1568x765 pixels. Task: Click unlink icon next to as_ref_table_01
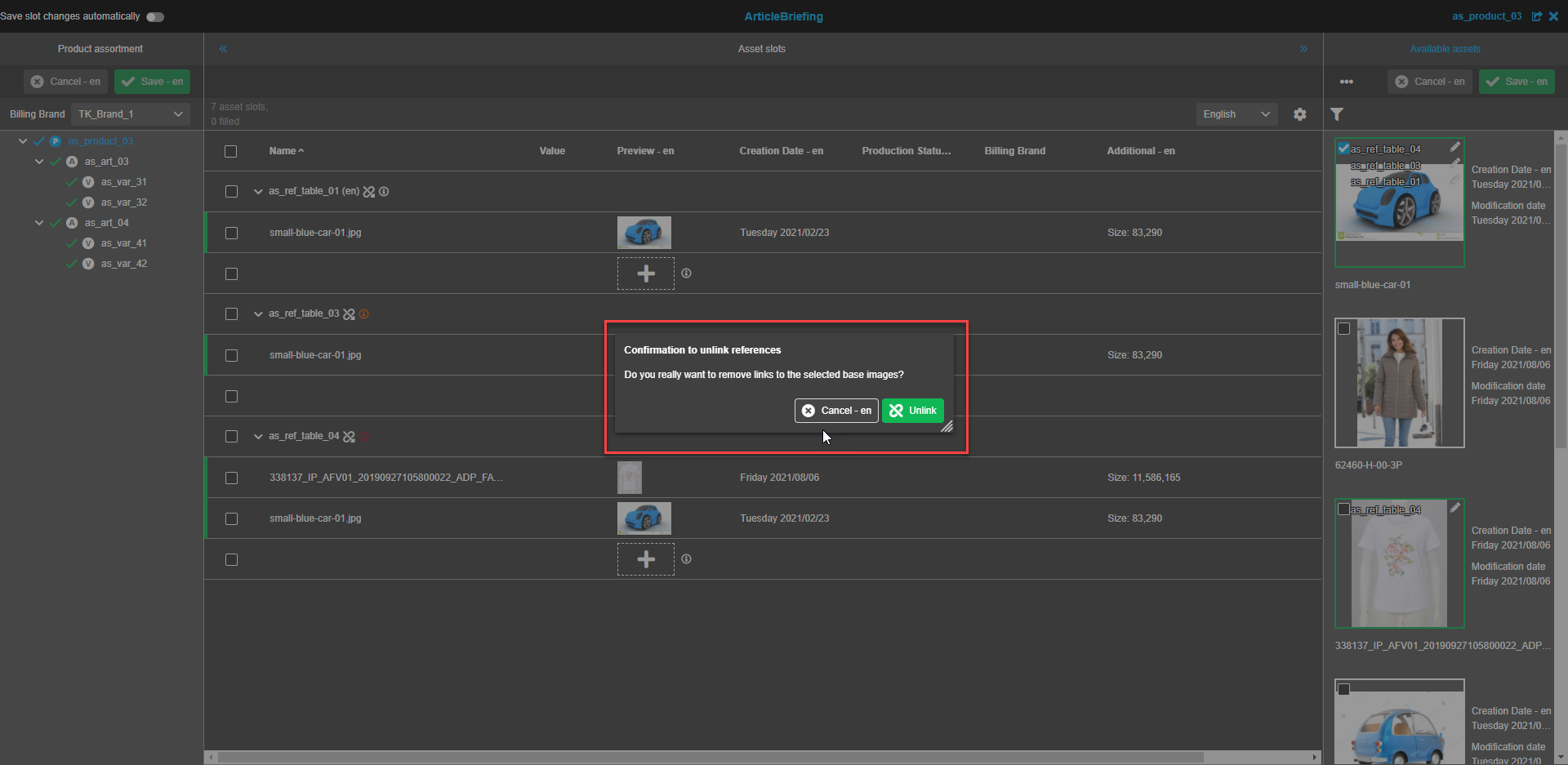369,192
